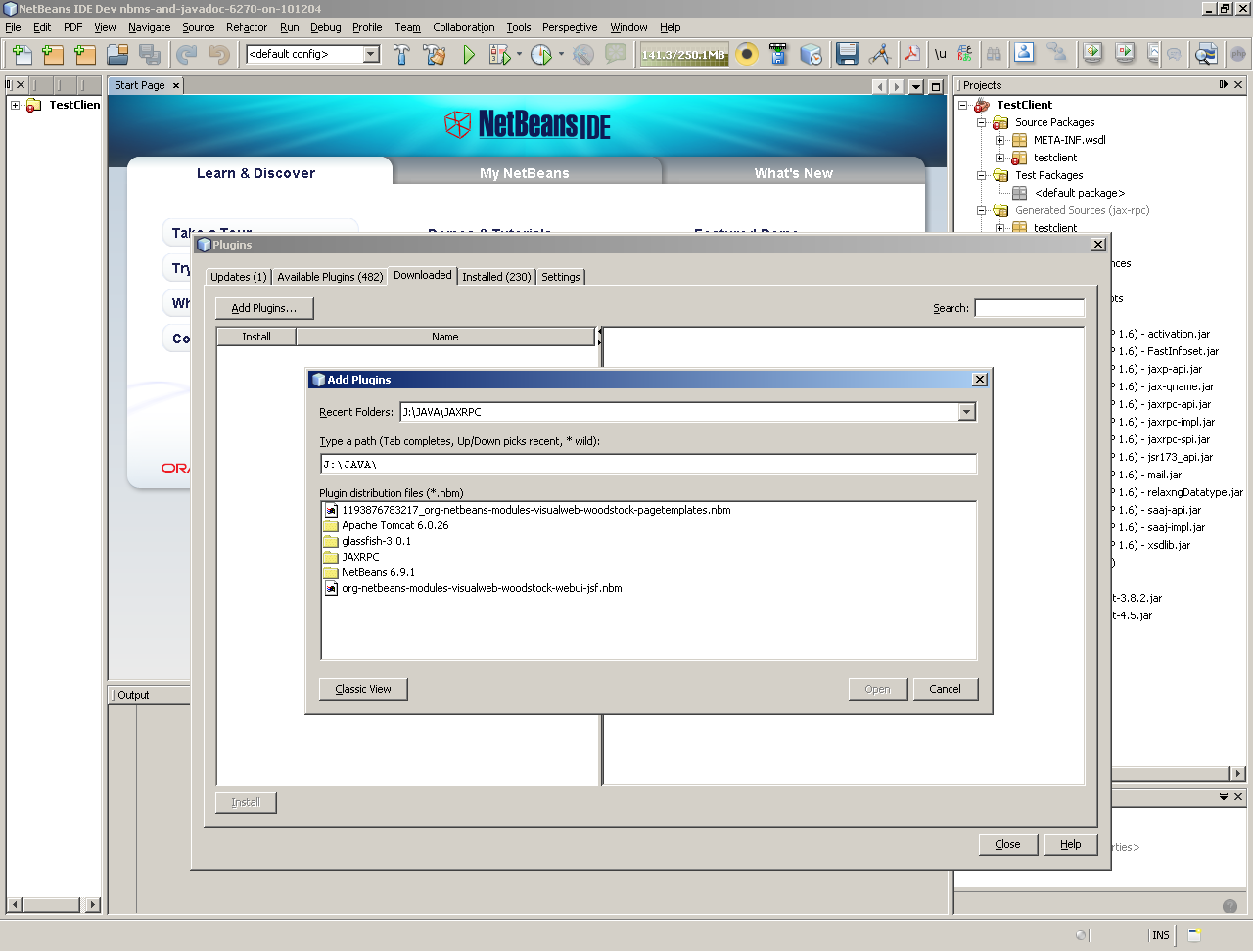Run the project with the green arrow
The height and width of the screenshot is (952, 1253).
click(469, 55)
